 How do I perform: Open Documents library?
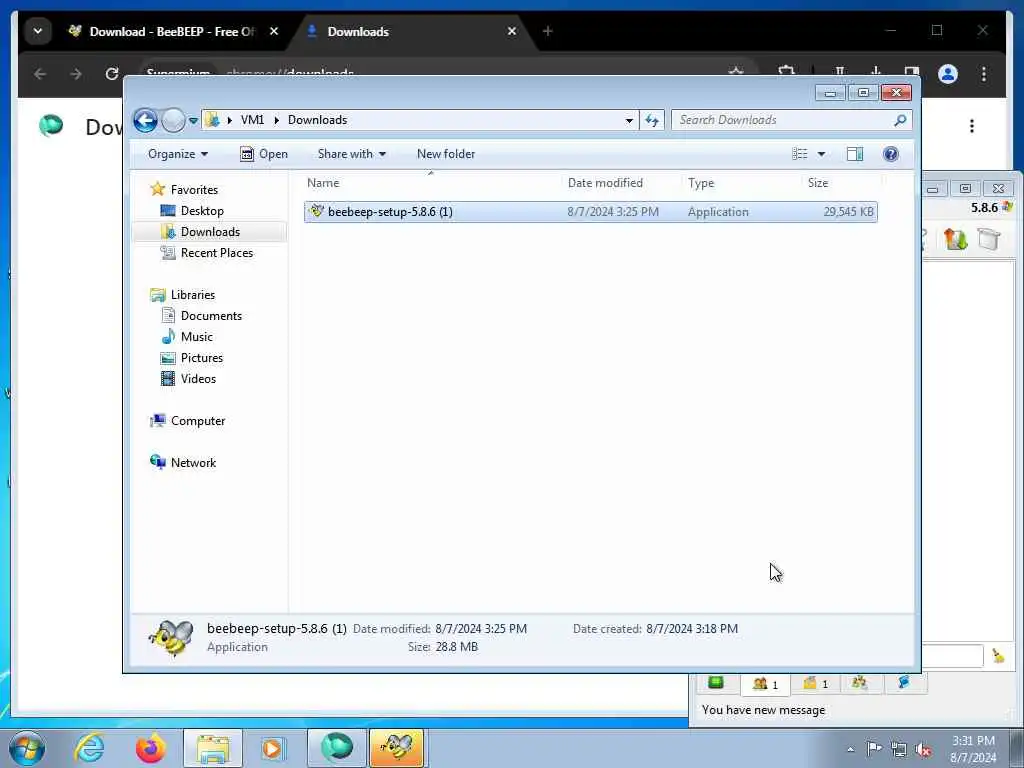point(211,316)
